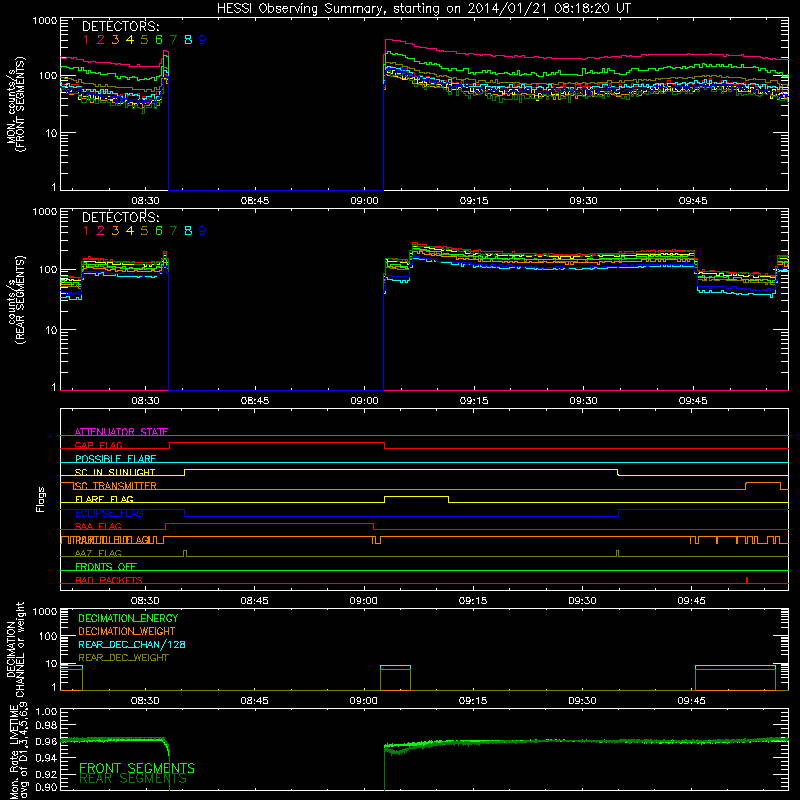Image resolution: width=800 pixels, height=800 pixels.
Task: Click the 10 y-axis value of rear segments plot
Action: (51, 330)
